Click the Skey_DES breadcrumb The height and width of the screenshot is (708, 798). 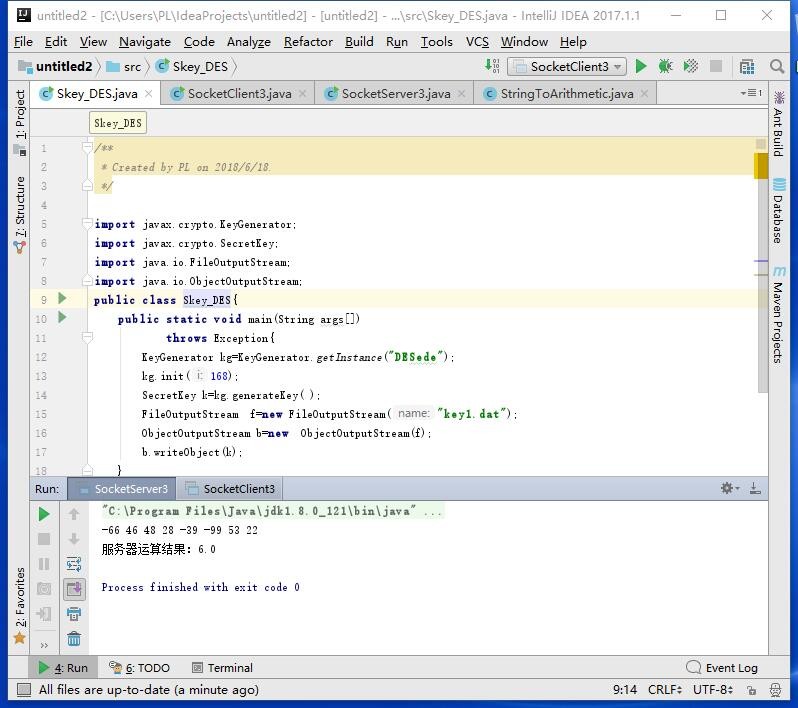[x=192, y=67]
